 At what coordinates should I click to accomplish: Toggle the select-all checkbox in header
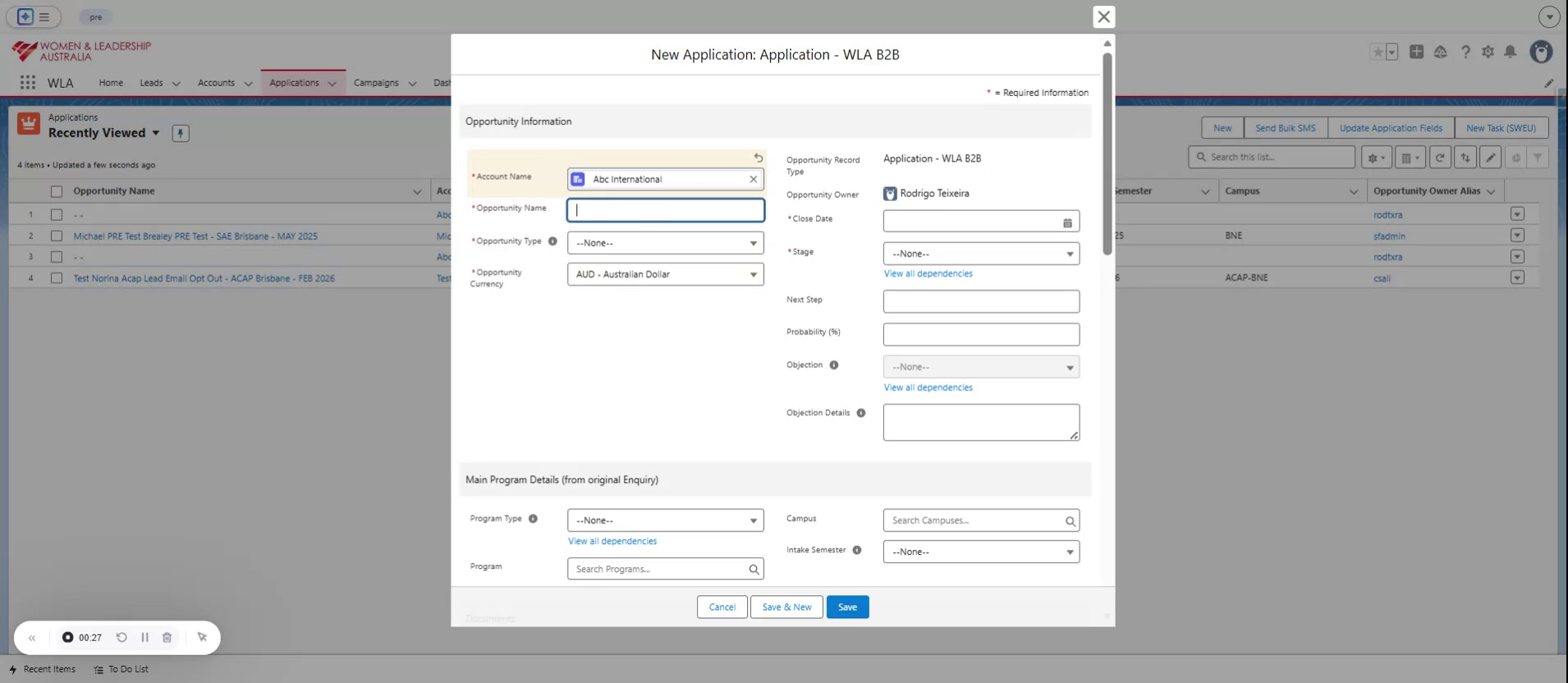(57, 191)
